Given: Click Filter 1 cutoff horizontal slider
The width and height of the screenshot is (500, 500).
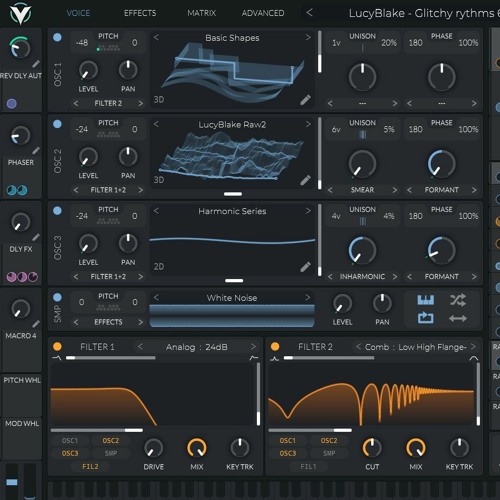Looking at the screenshot, I should click(97, 430).
